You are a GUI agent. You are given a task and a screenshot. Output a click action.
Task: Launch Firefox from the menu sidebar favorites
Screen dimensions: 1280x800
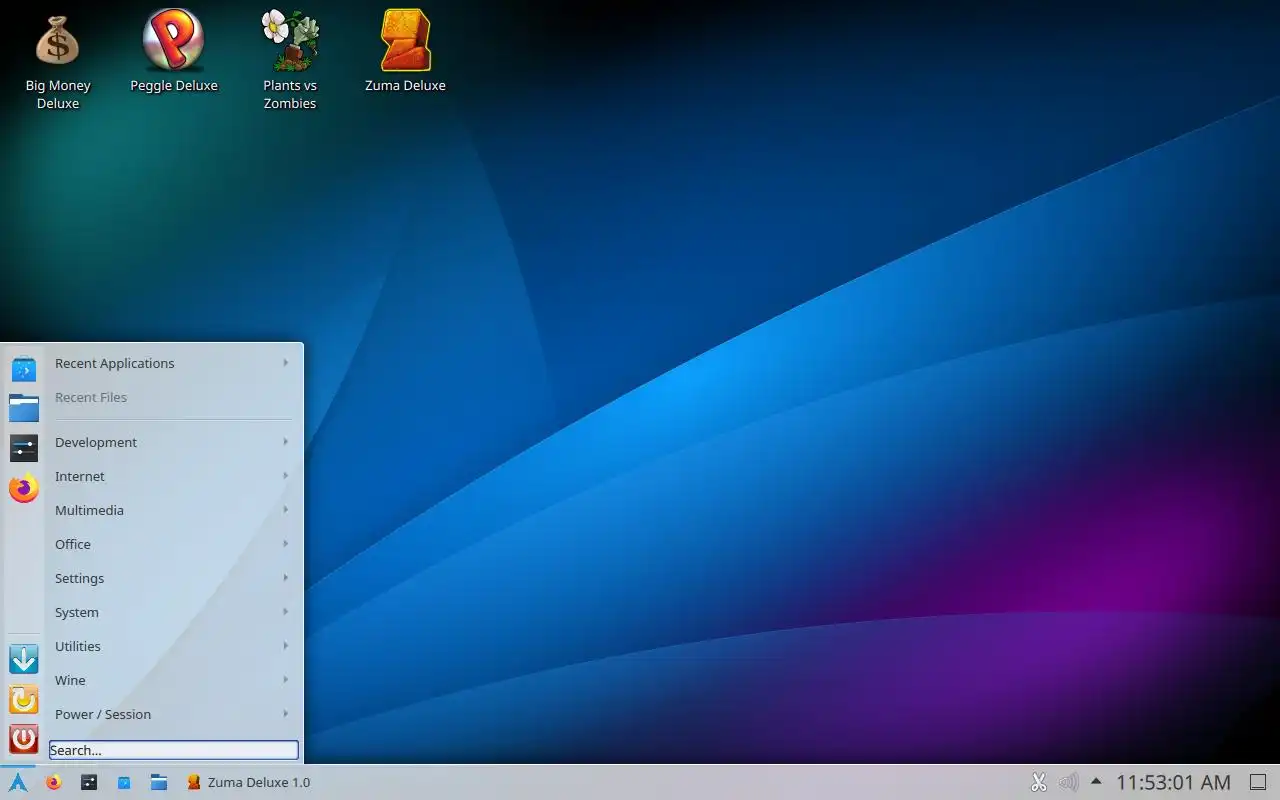point(24,488)
